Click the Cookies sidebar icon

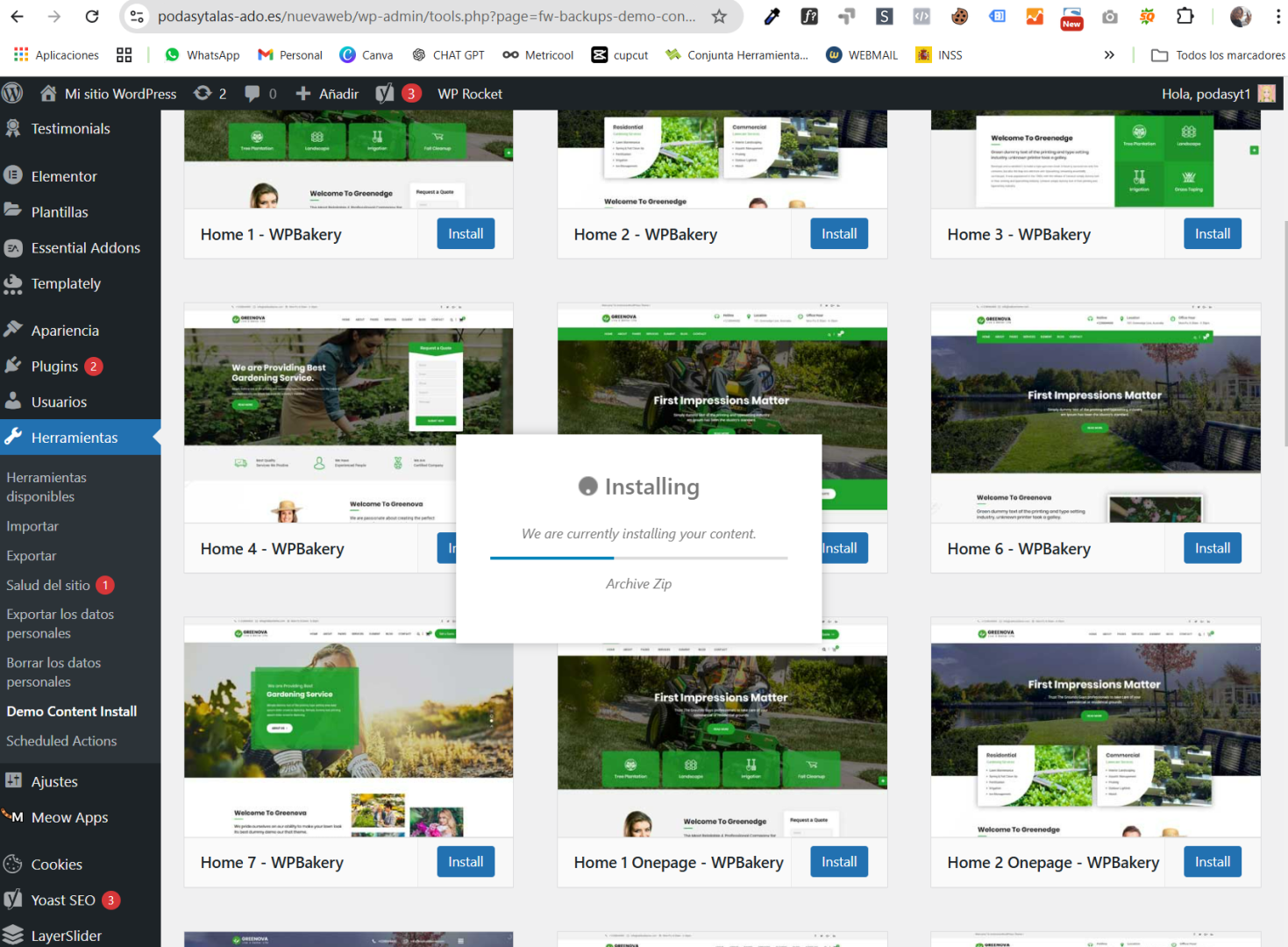pos(13,864)
